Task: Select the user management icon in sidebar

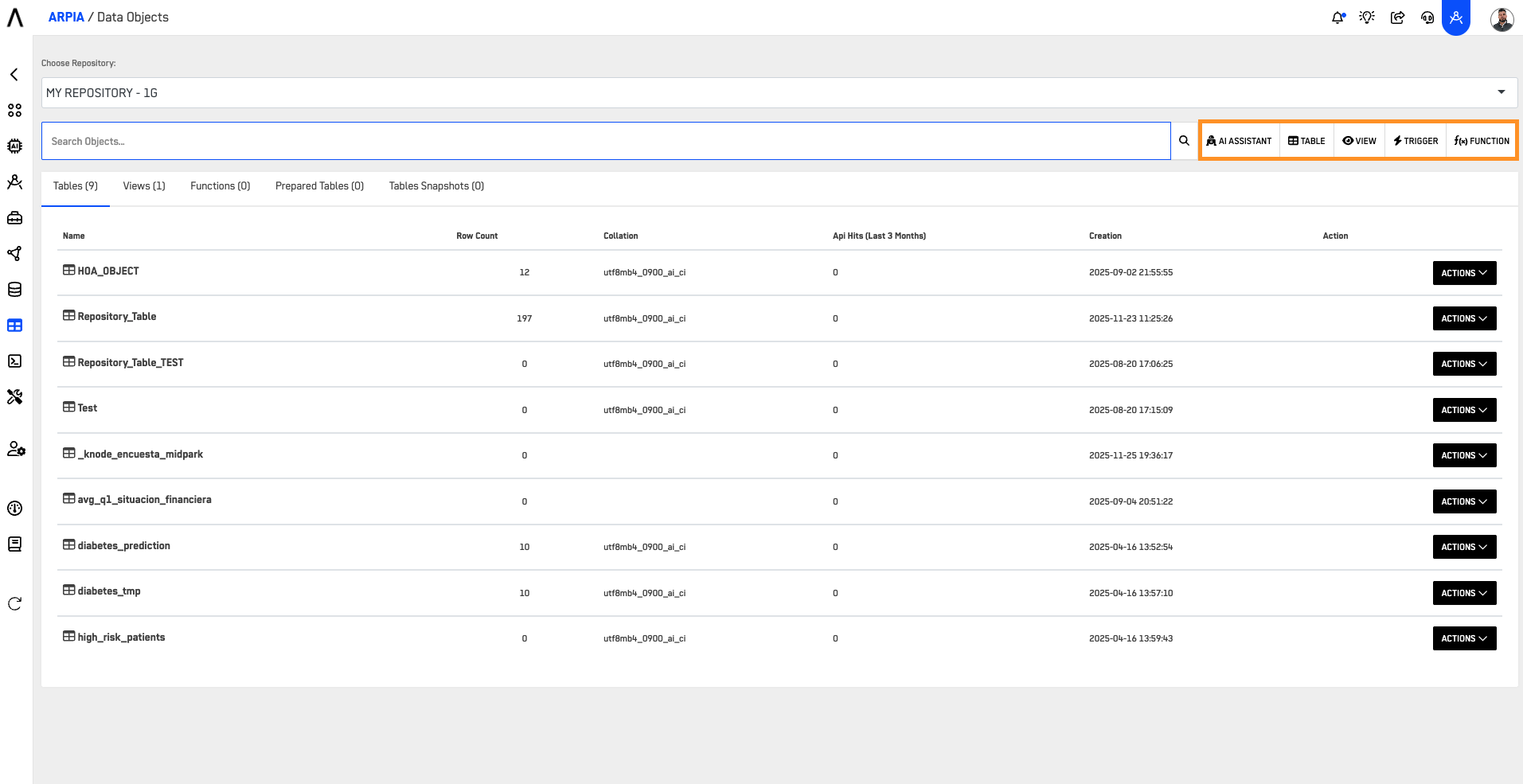Action: (14, 448)
